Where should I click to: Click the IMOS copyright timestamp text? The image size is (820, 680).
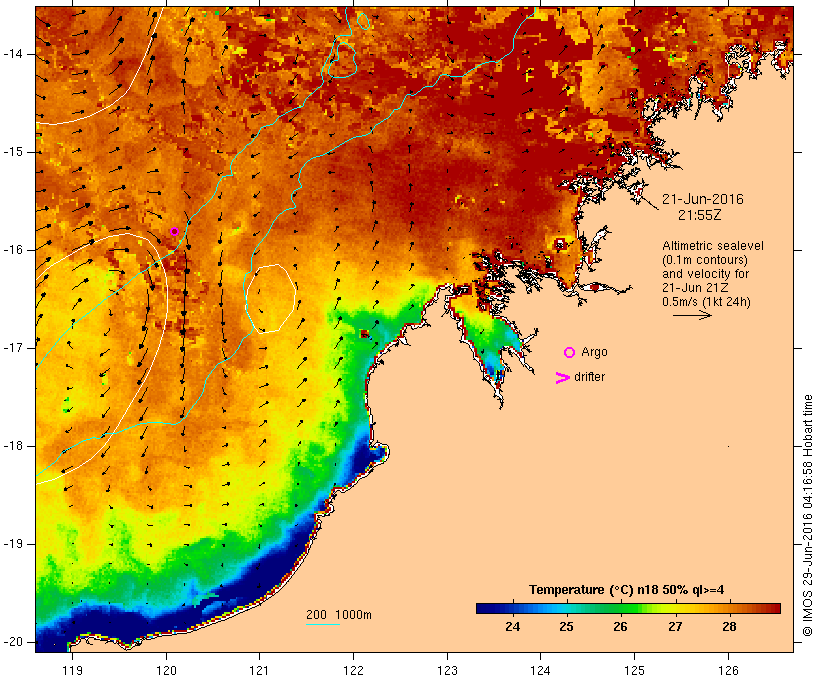point(807,516)
